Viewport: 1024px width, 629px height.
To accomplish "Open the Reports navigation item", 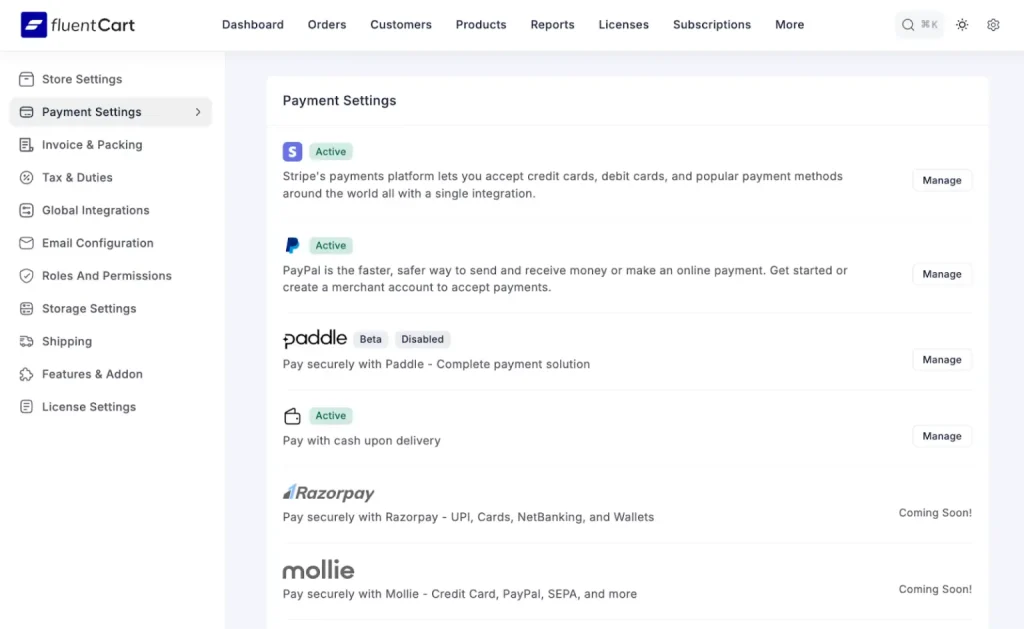I will pos(552,24).
